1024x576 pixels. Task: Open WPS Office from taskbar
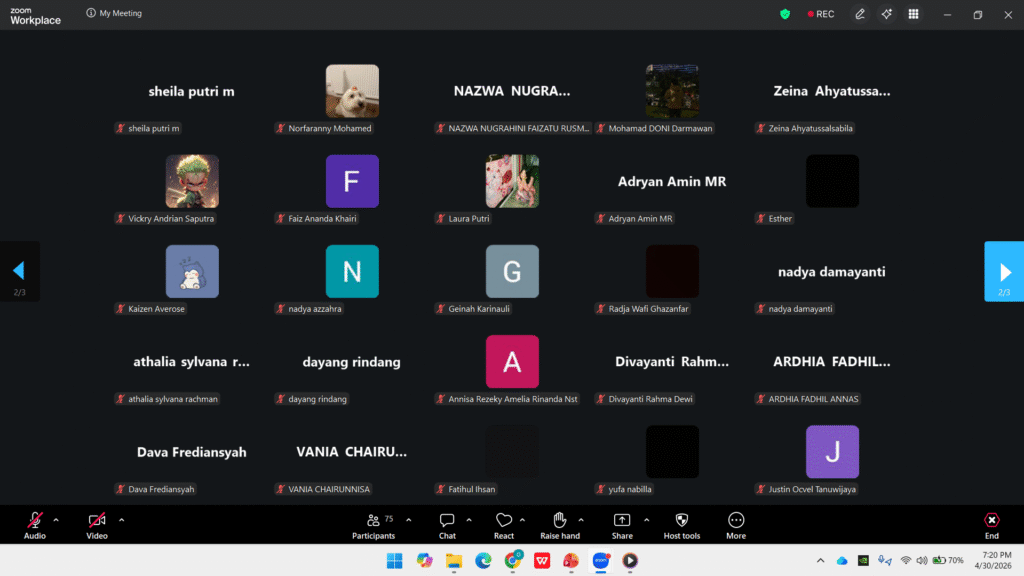542,560
